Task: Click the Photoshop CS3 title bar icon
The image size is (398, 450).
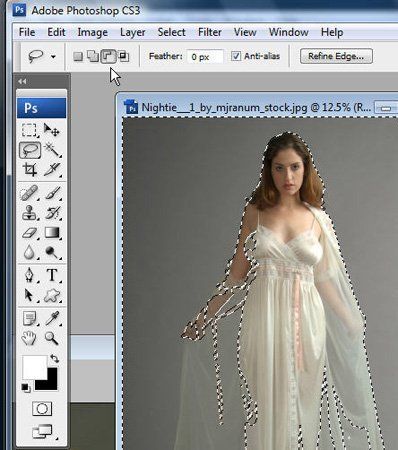Action: (19, 10)
